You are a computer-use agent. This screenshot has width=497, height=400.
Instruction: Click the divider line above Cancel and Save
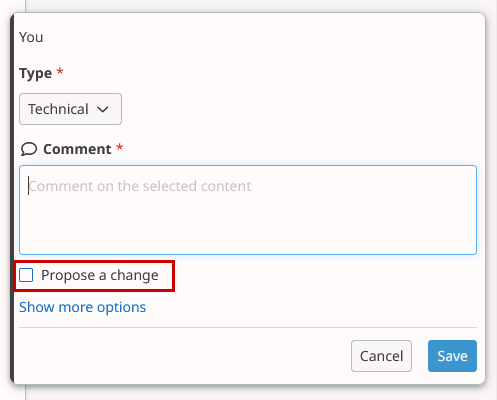(x=248, y=327)
